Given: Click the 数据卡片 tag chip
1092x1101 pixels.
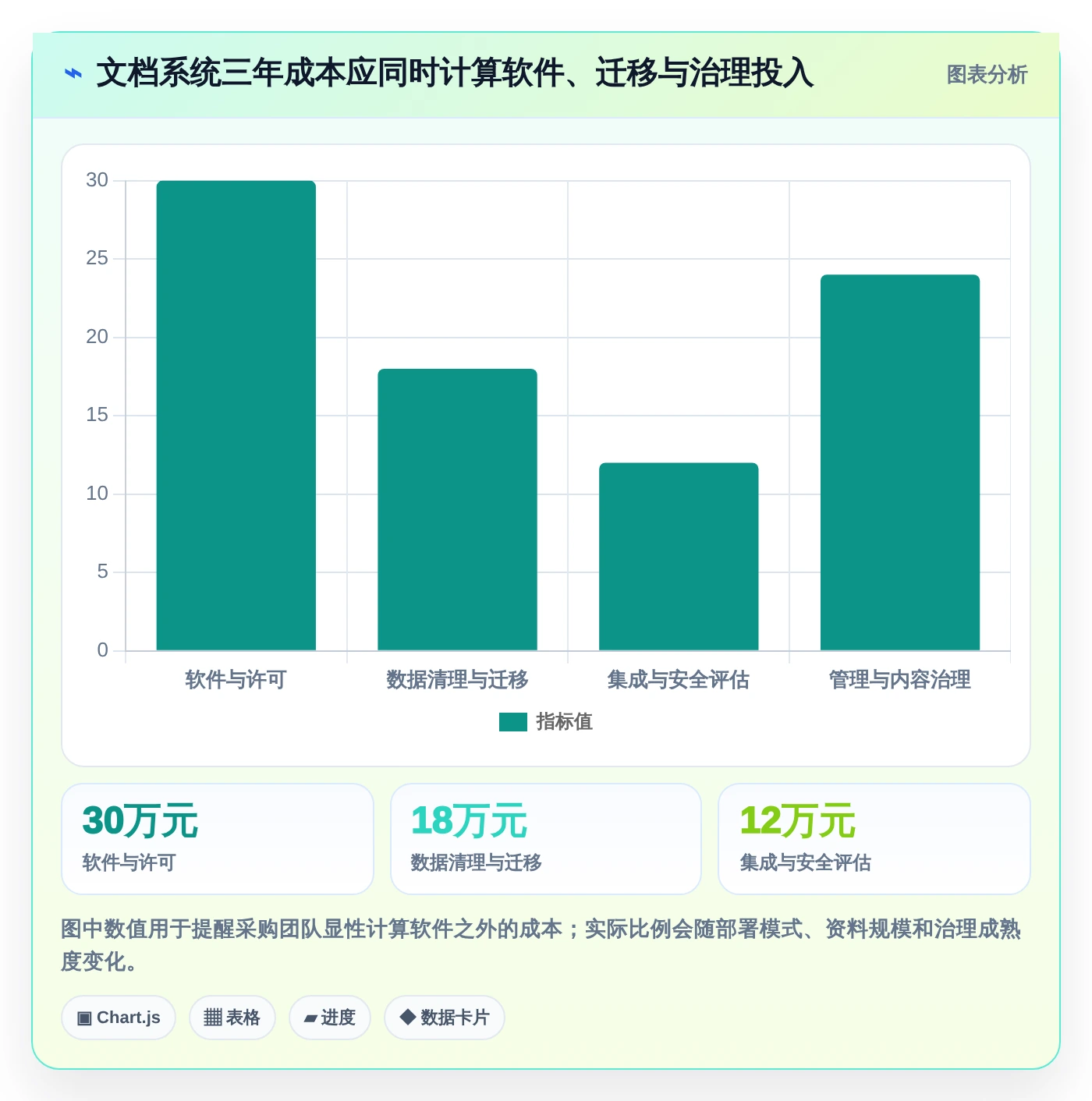Looking at the screenshot, I should tap(445, 1018).
